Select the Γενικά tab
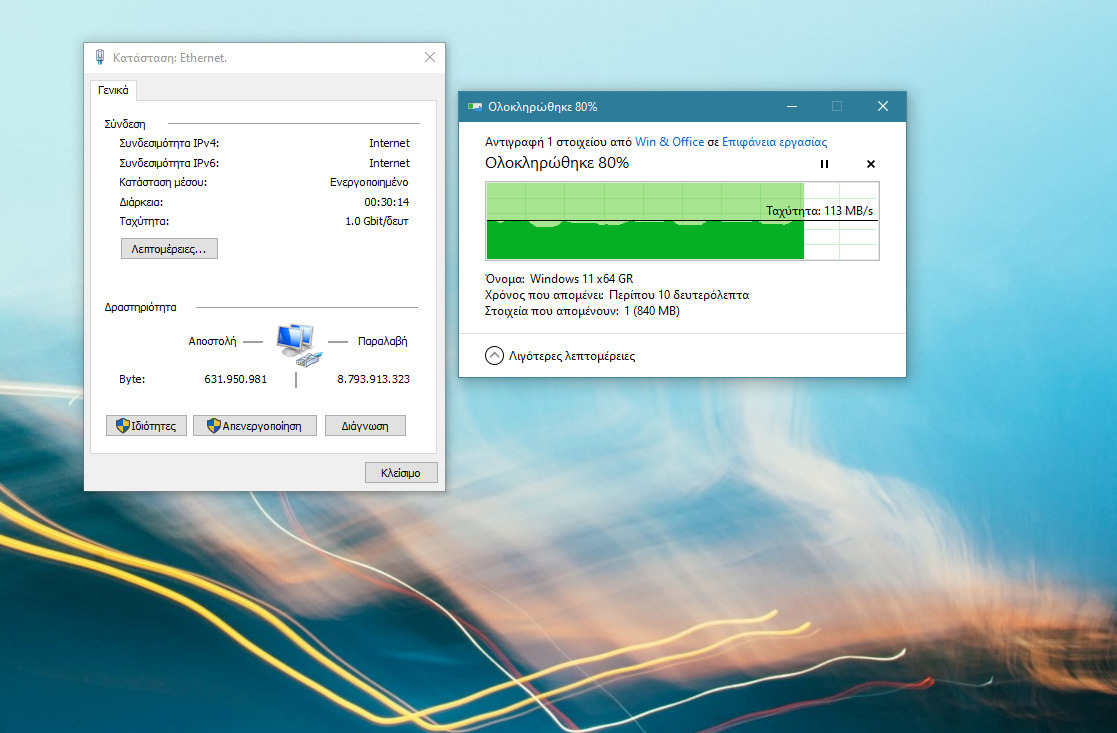 (x=113, y=90)
